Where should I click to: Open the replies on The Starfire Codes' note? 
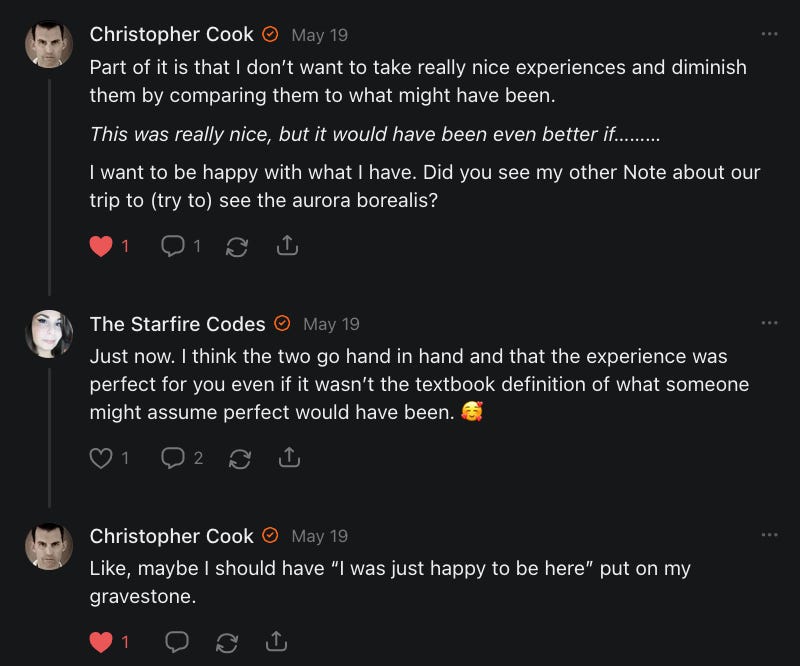[x=173, y=458]
